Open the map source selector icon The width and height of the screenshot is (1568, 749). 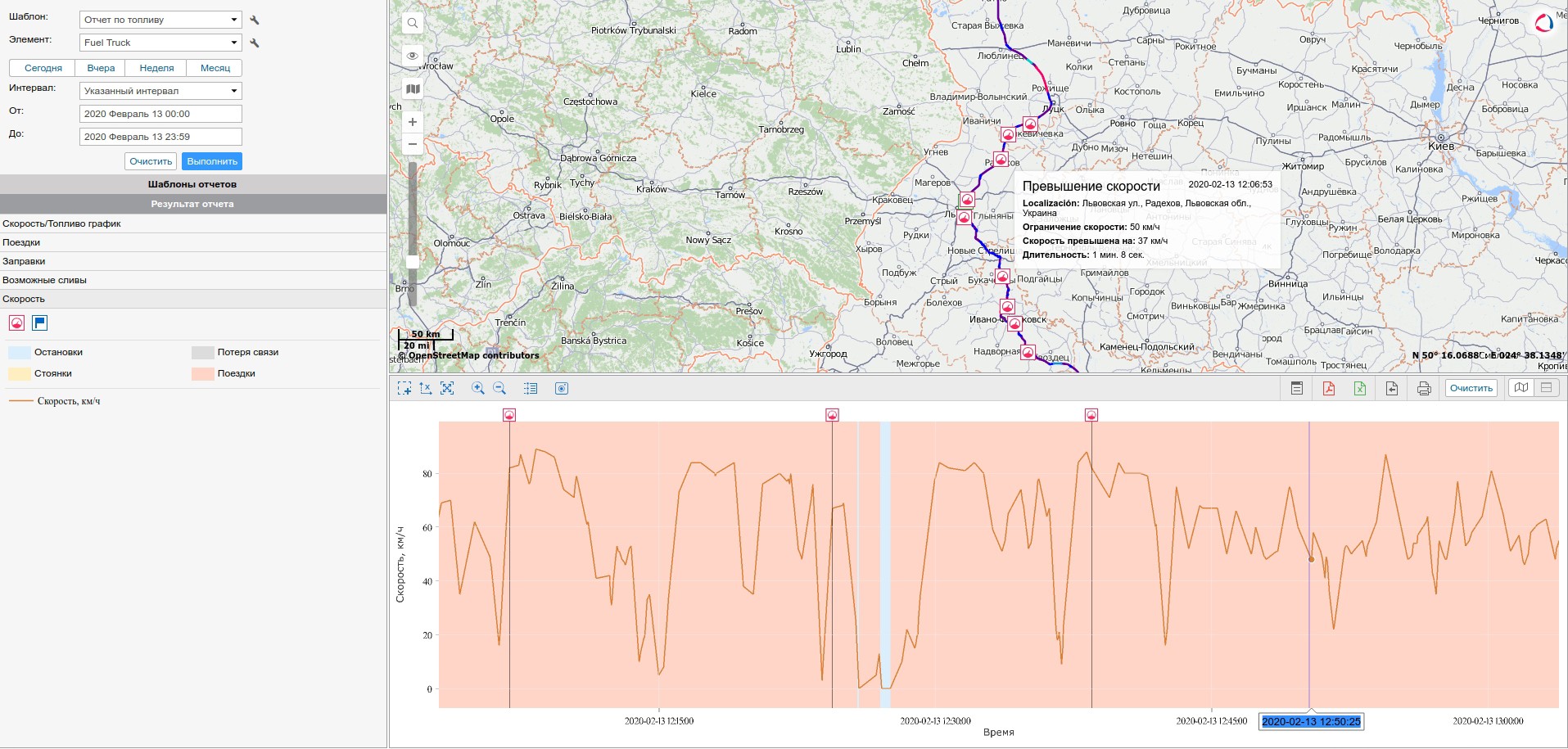413,88
